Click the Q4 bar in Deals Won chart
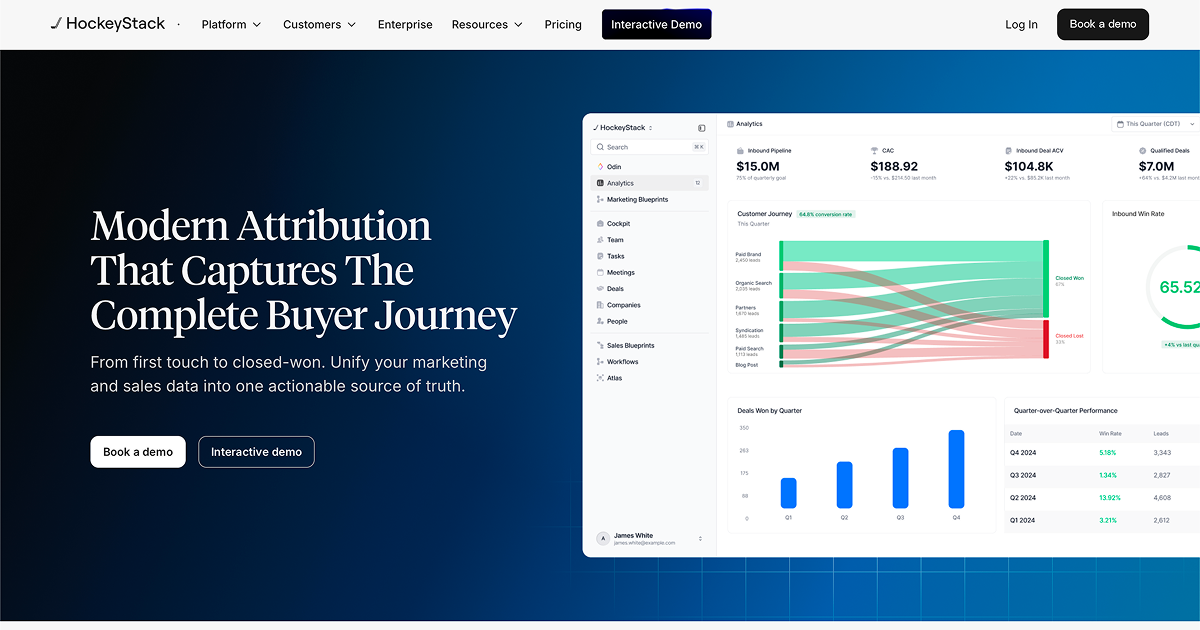Image resolution: width=1200 pixels, height=630 pixels. tap(956, 469)
